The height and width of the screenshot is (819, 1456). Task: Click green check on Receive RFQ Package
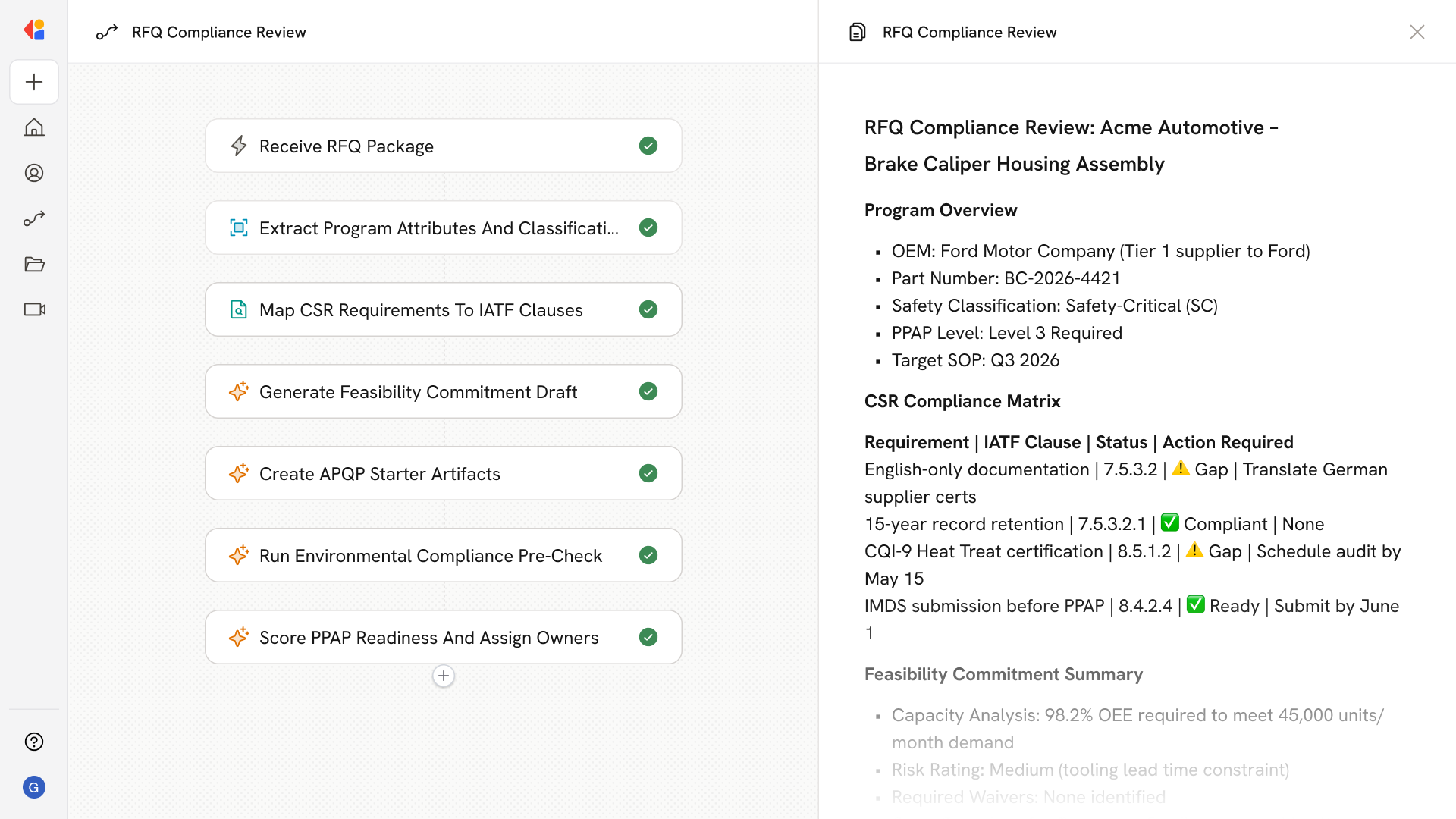pyautogui.click(x=648, y=146)
